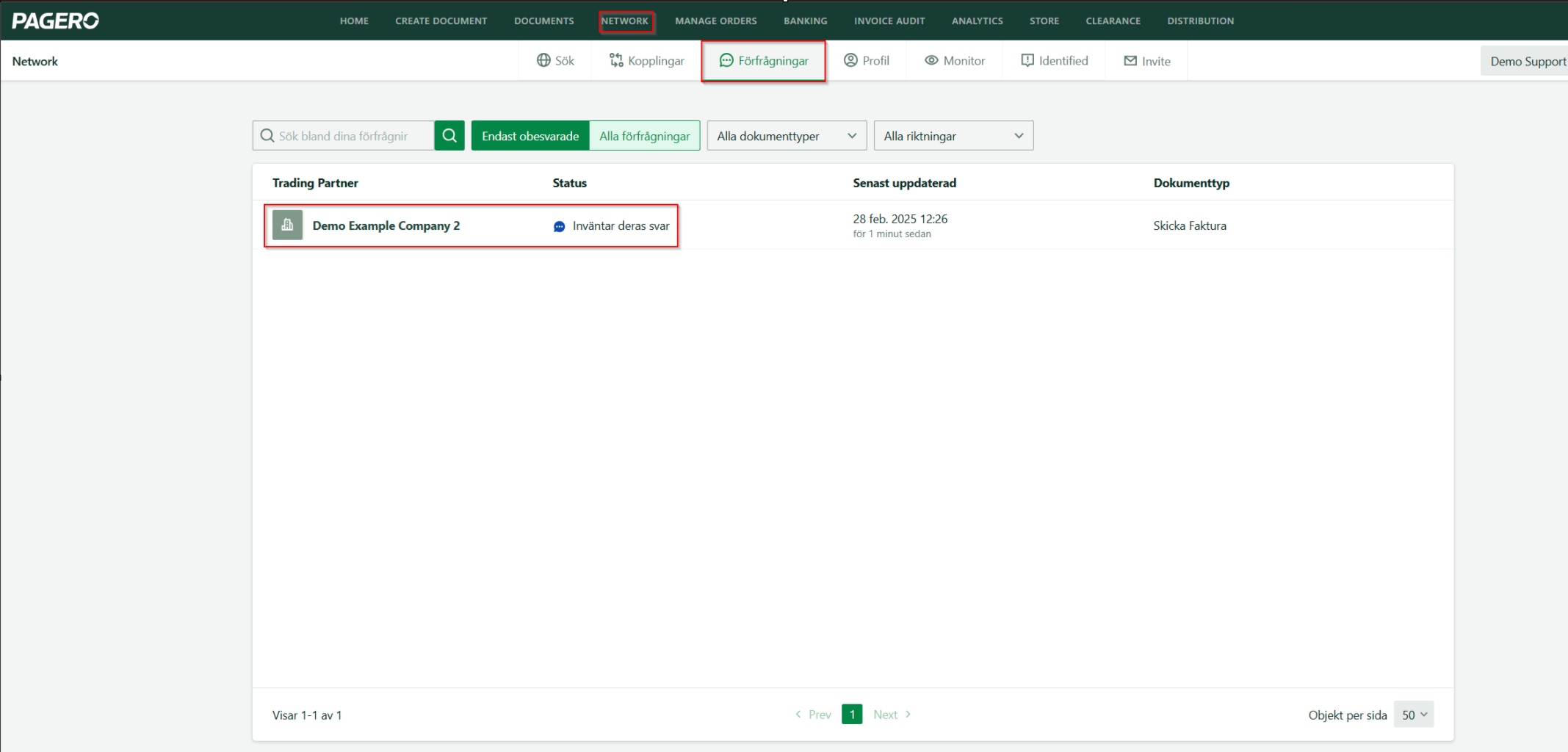Click the speech bubble icon beside Förfrågningar
This screenshot has width=1568, height=752.
coord(726,60)
